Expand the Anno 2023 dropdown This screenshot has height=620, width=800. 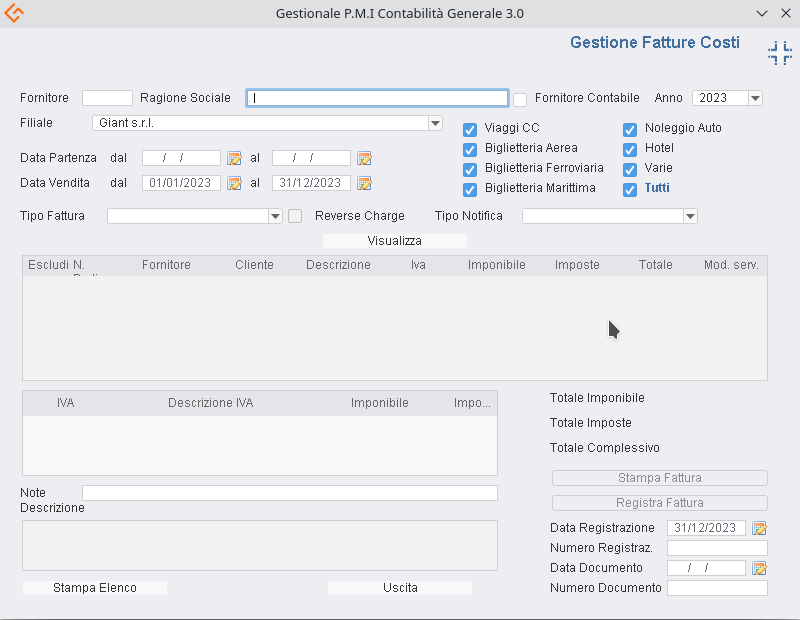point(754,98)
